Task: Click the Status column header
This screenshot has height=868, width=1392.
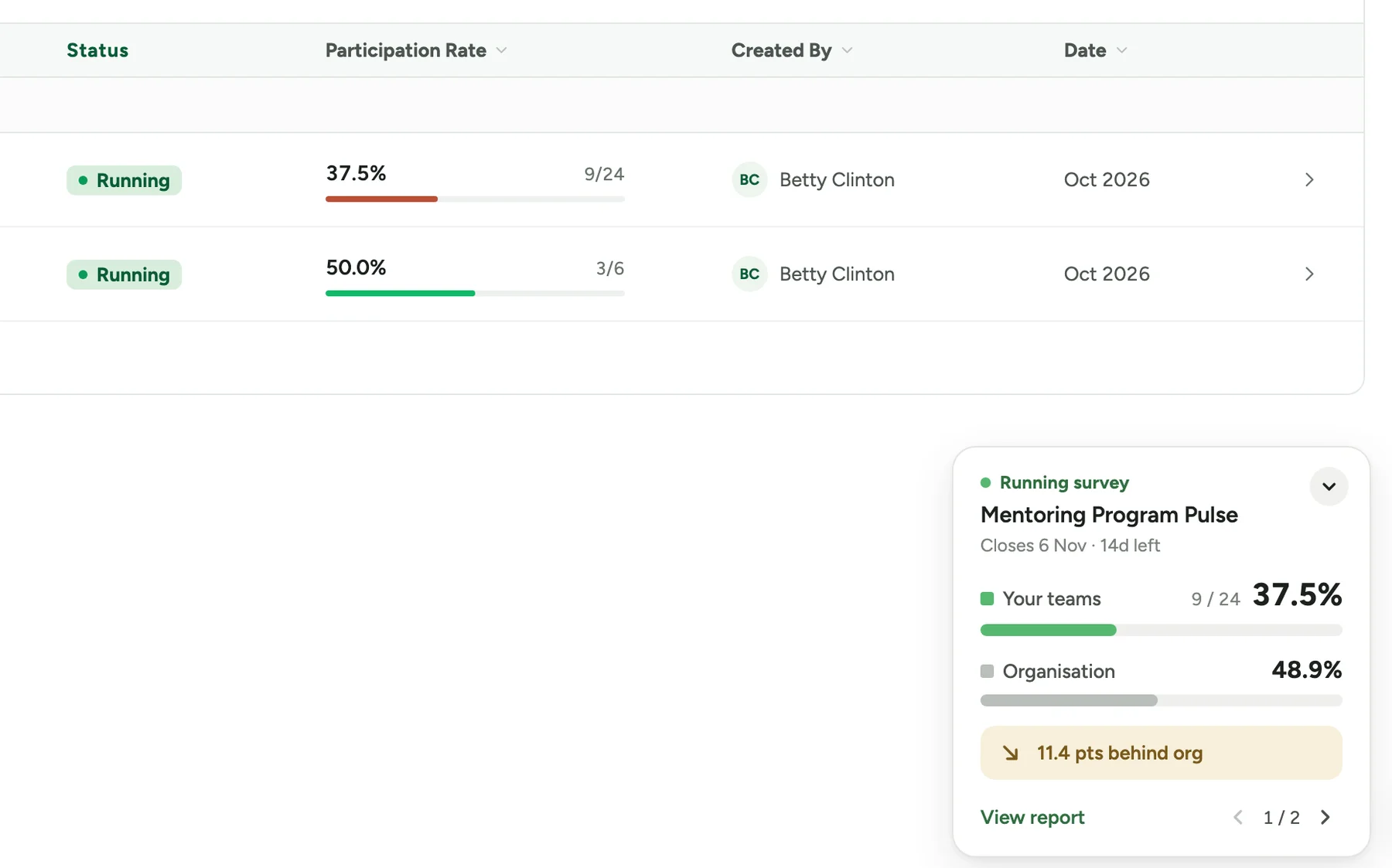Action: coord(97,50)
